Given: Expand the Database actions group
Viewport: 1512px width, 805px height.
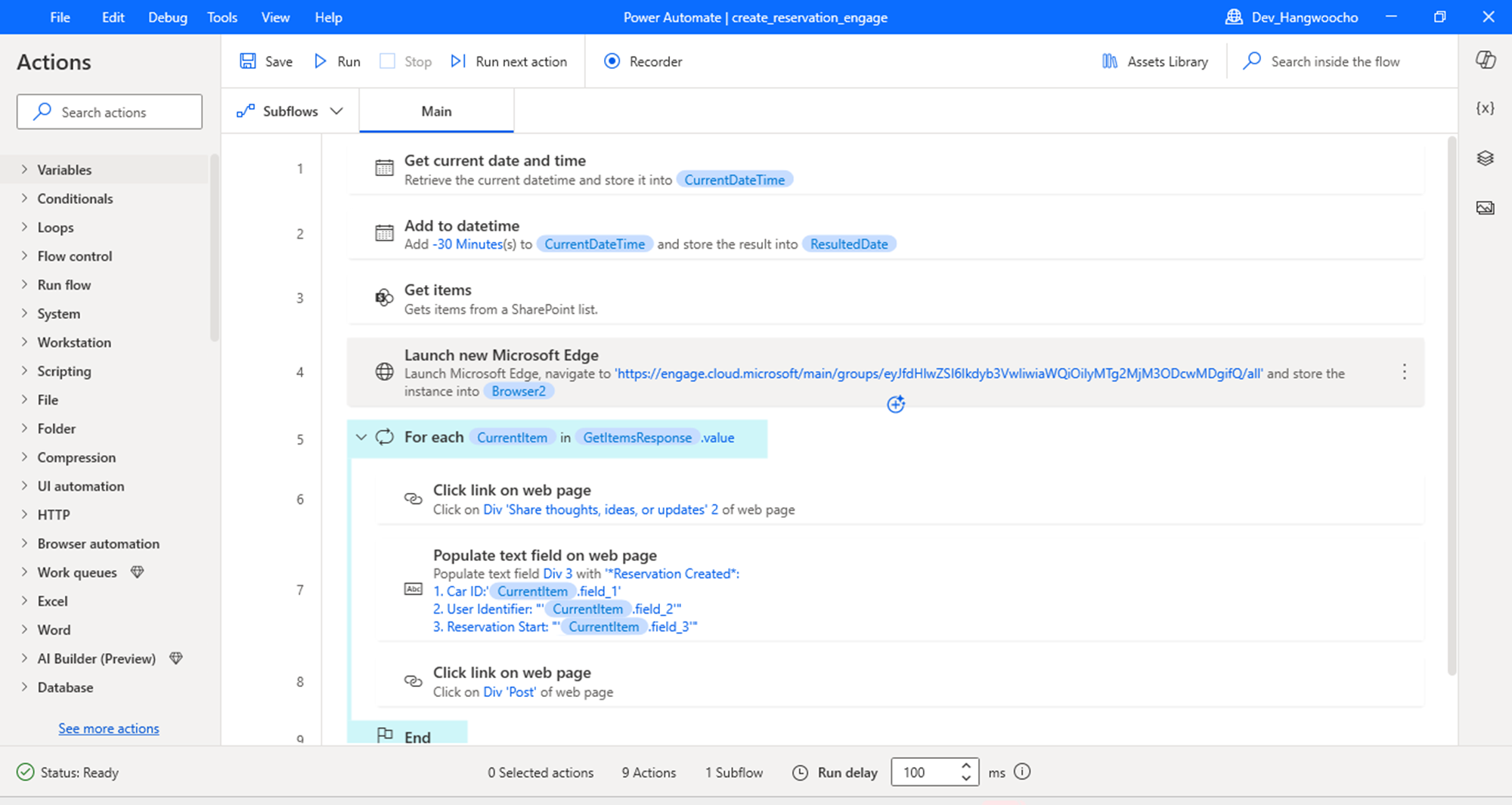Looking at the screenshot, I should pos(24,686).
